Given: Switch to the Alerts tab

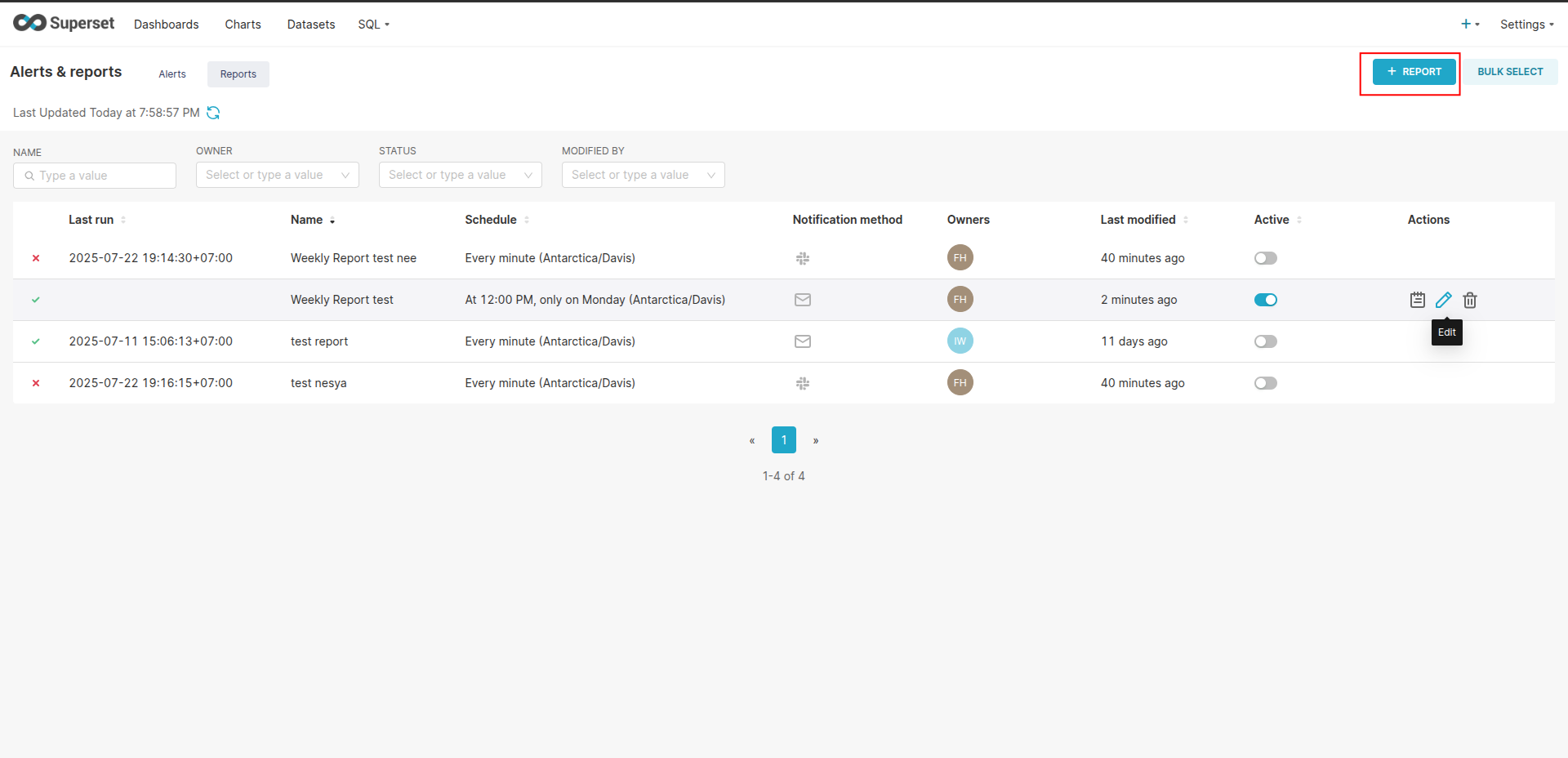Looking at the screenshot, I should [x=172, y=74].
